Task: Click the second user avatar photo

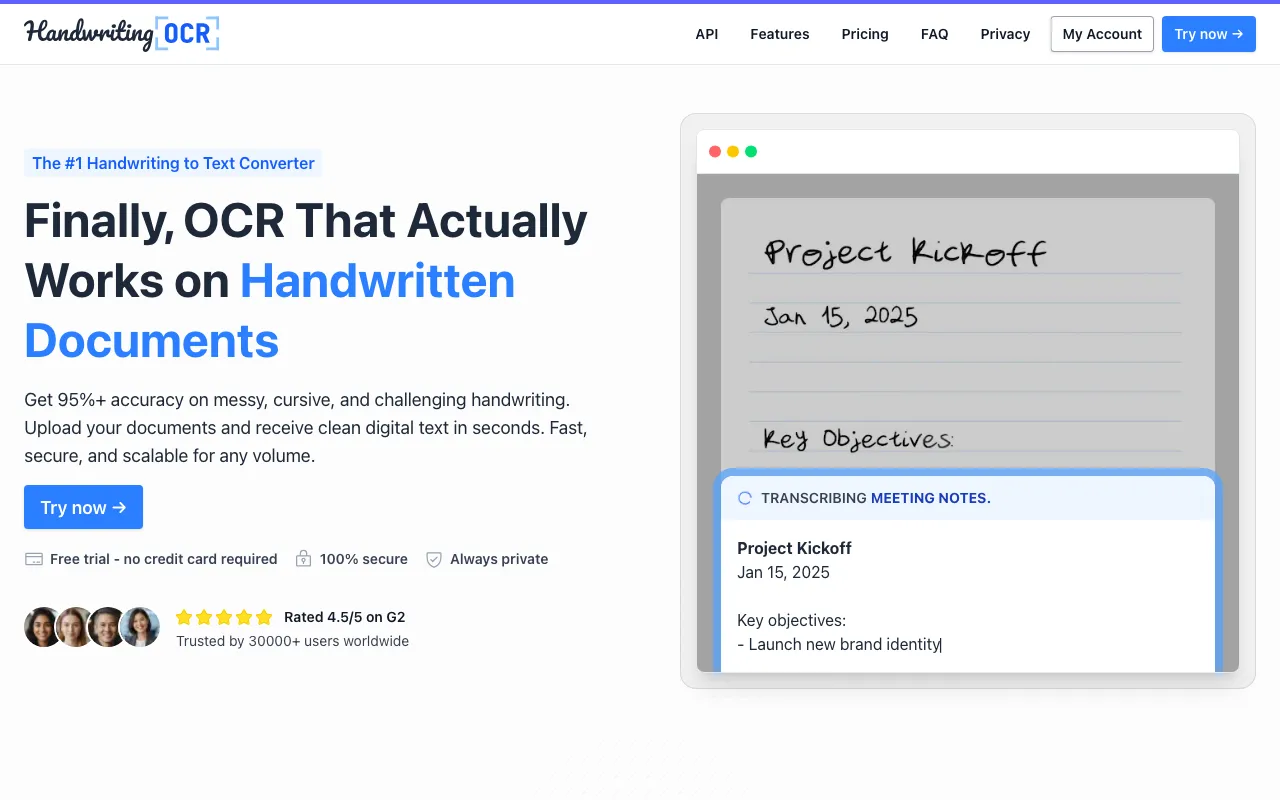Action: [x=75, y=627]
